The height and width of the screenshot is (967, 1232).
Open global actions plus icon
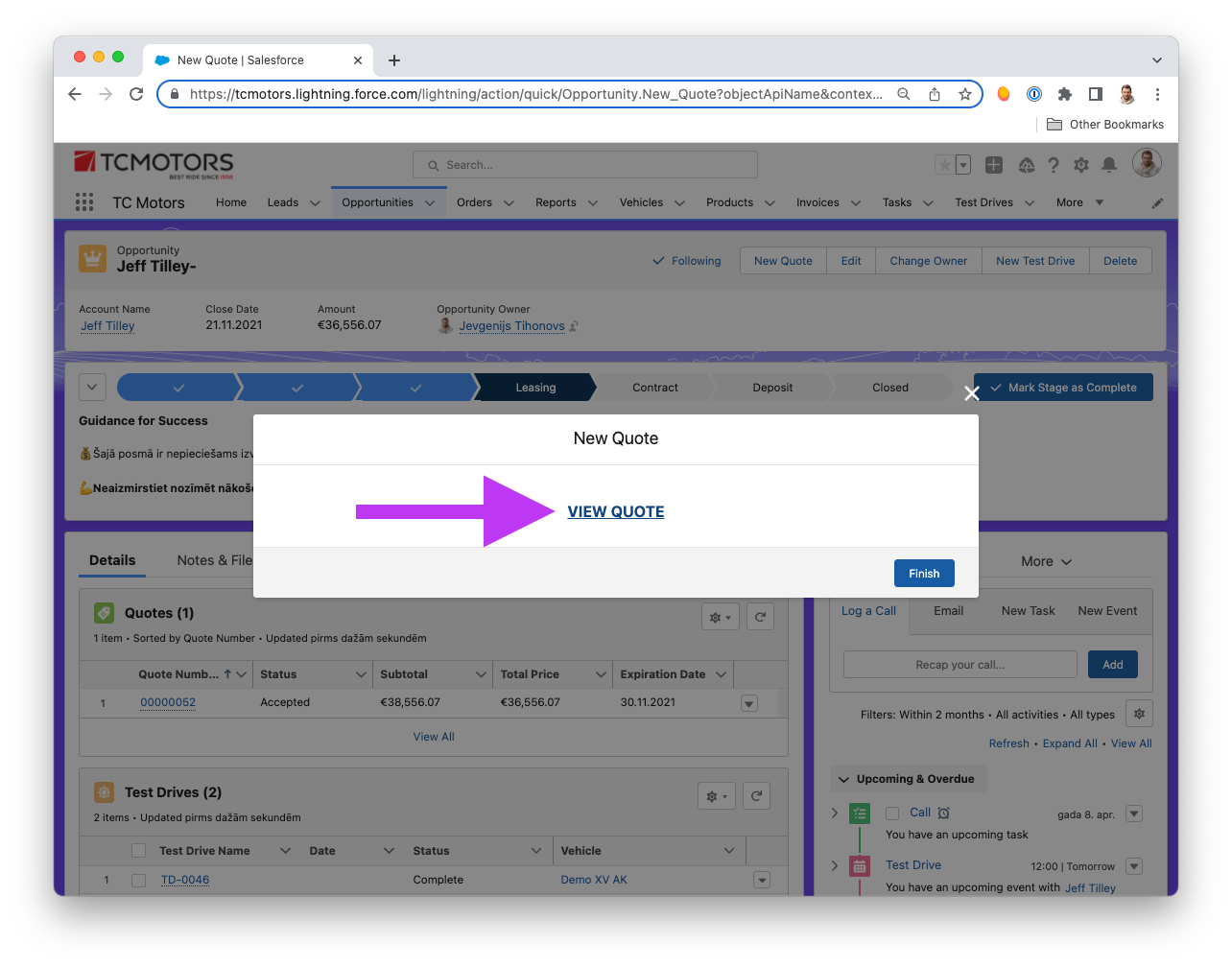[x=994, y=165]
